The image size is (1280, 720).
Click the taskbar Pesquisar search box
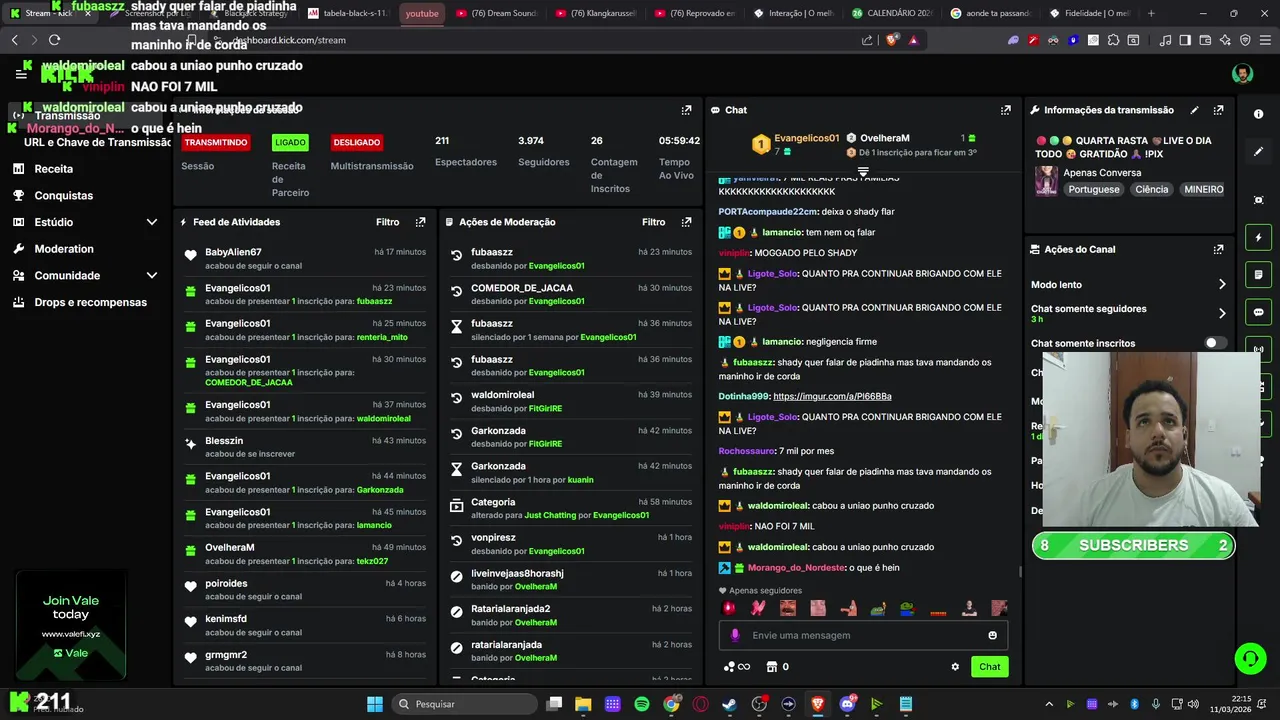465,704
